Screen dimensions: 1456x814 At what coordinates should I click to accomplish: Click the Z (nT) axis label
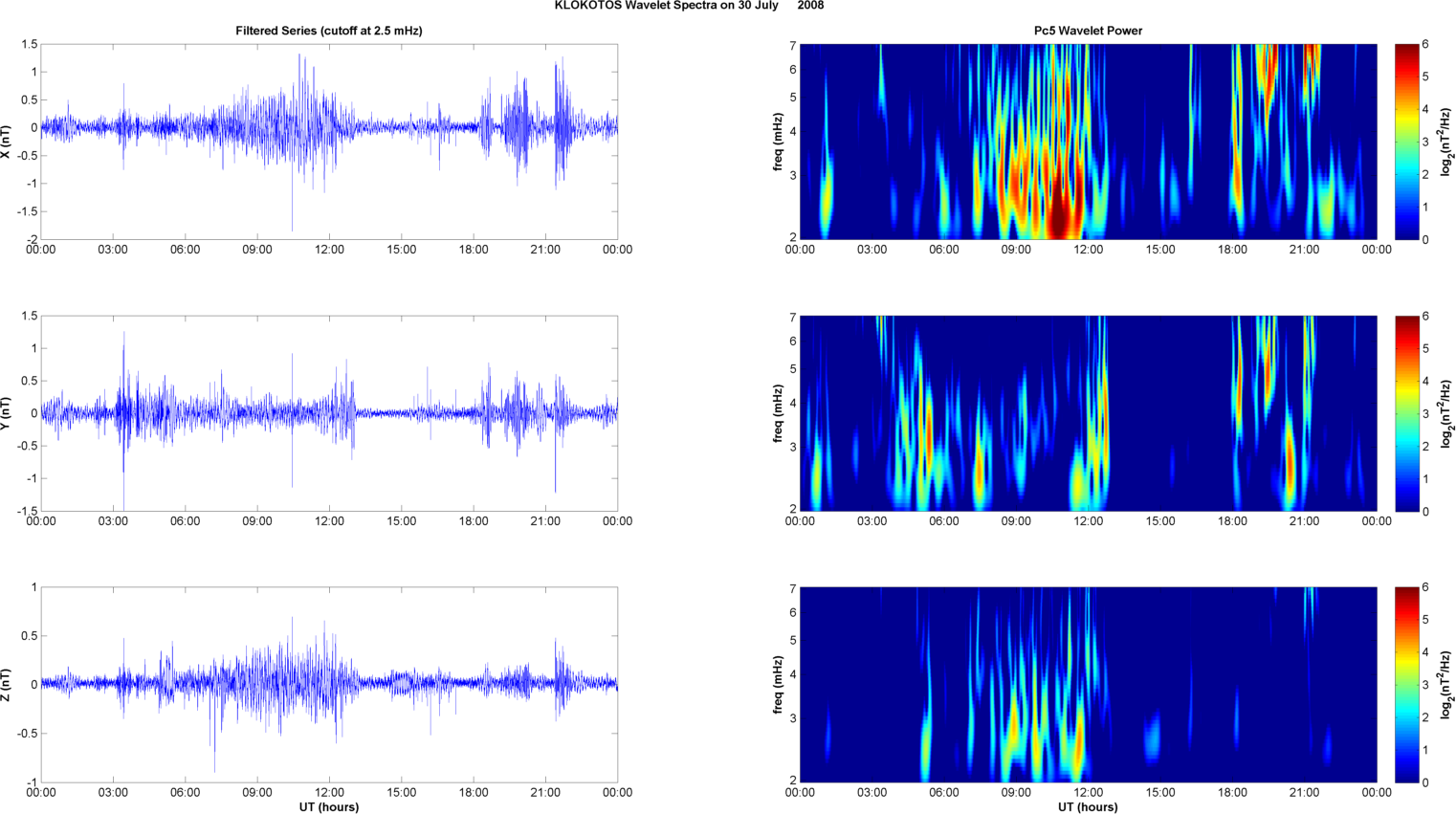6,685
